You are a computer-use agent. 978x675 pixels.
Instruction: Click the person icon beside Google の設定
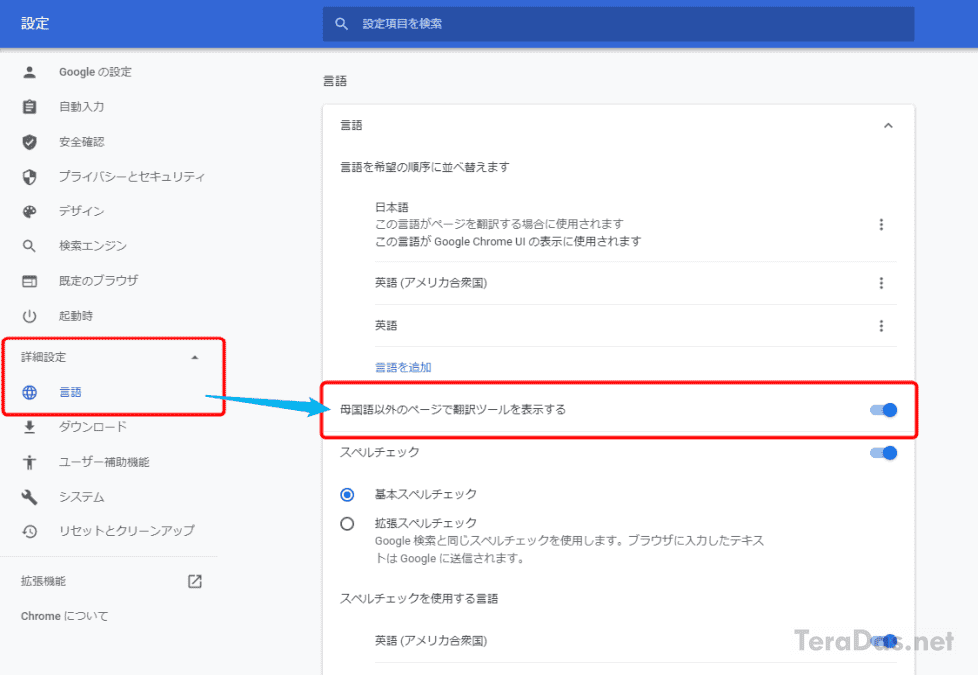(x=29, y=72)
